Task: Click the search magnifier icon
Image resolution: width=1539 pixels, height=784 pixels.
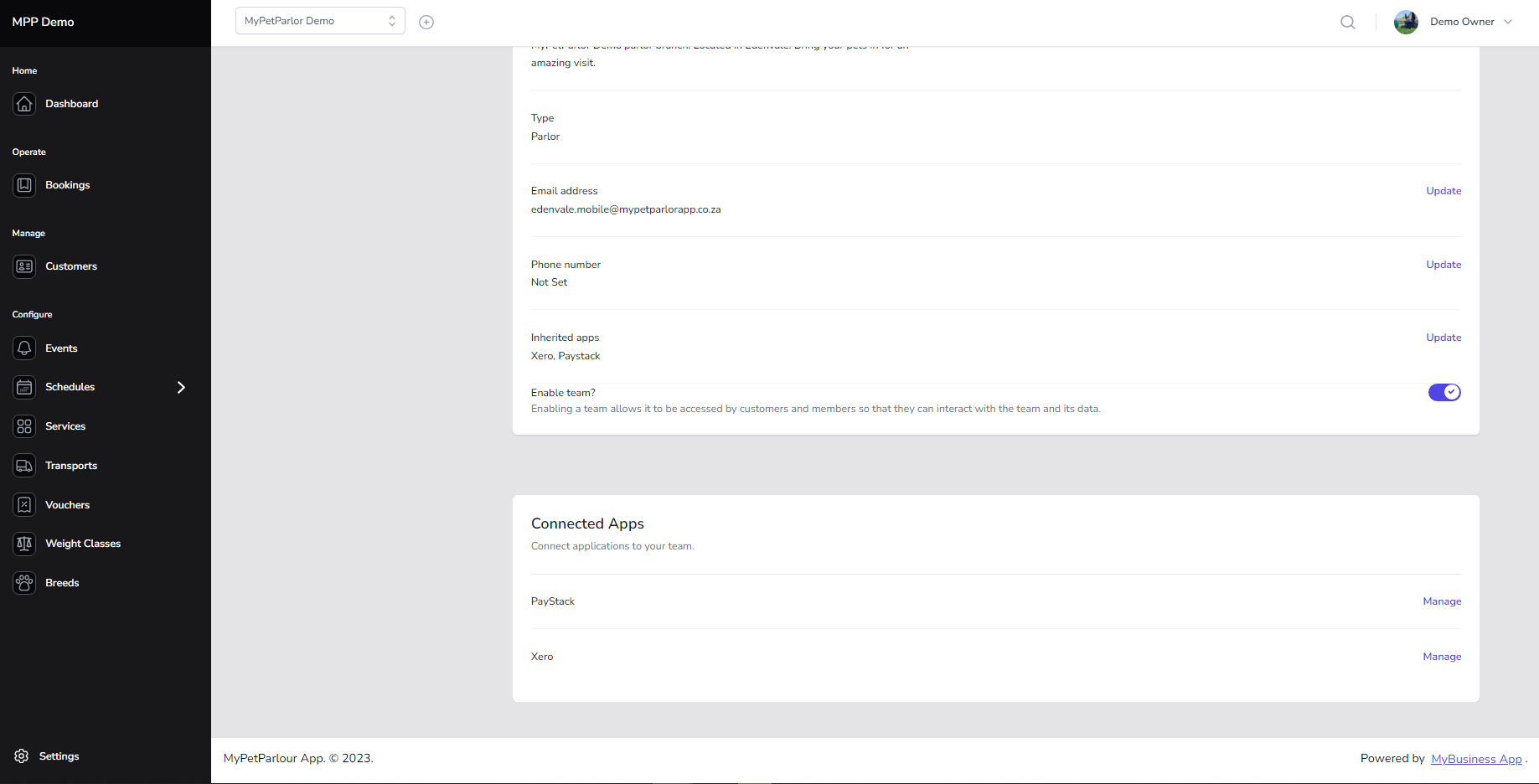Action: [x=1347, y=22]
